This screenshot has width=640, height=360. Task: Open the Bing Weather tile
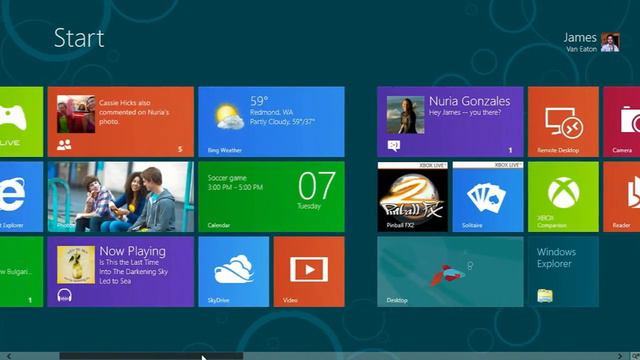[271, 122]
